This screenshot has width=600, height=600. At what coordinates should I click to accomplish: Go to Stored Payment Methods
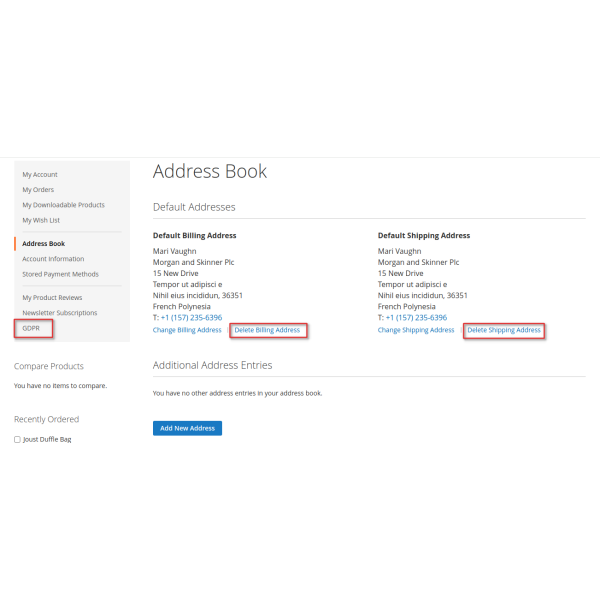coord(60,274)
